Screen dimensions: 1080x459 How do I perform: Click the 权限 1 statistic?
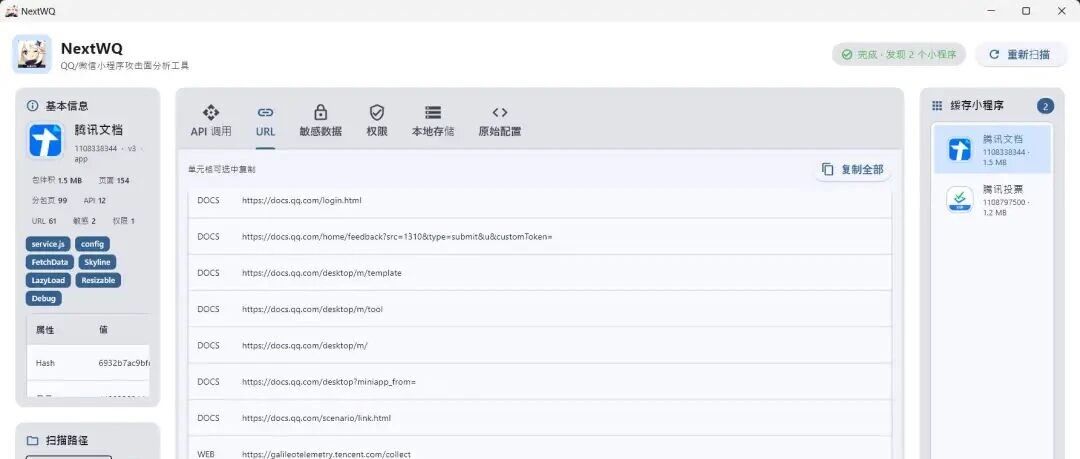123,221
